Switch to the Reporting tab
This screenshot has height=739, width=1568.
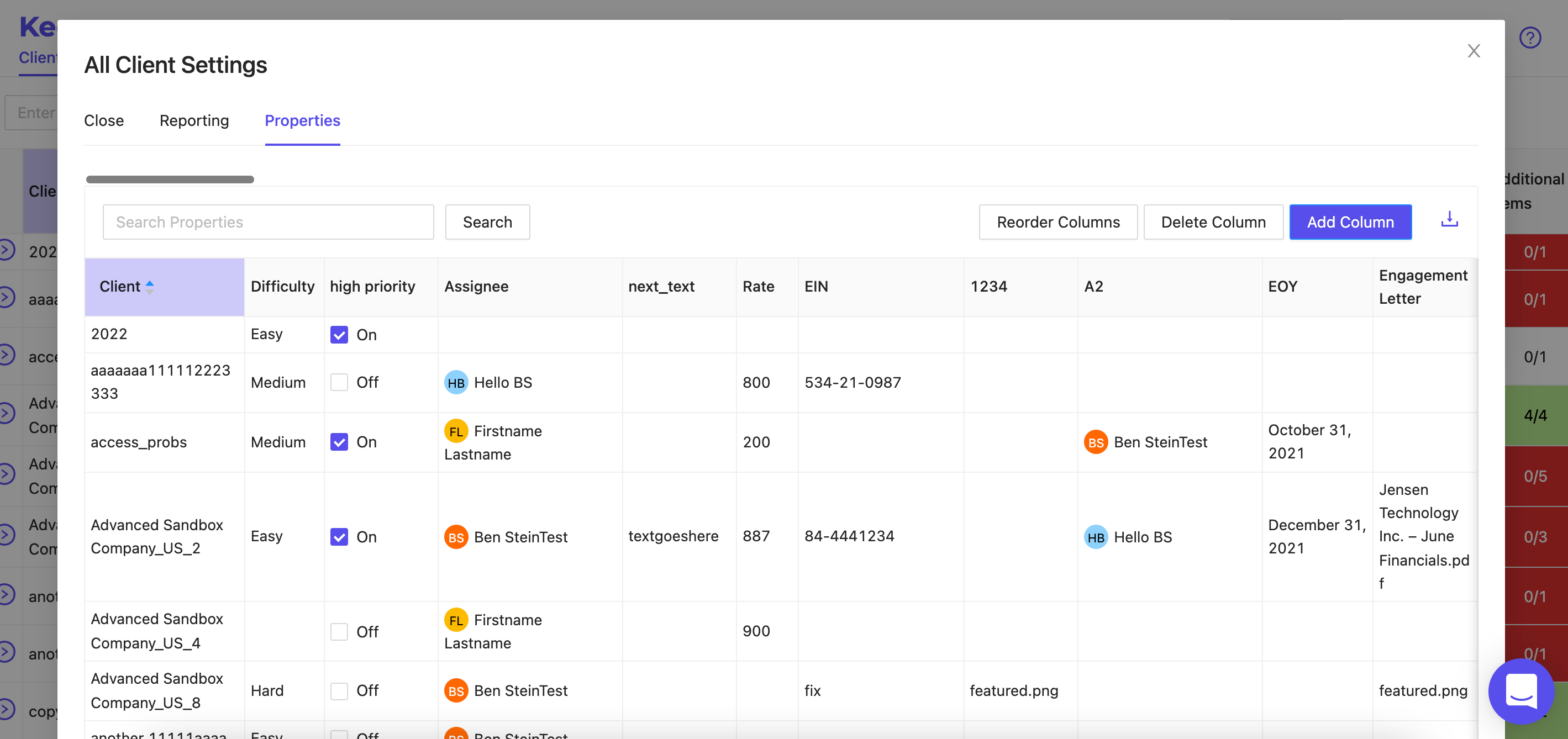[x=194, y=120]
